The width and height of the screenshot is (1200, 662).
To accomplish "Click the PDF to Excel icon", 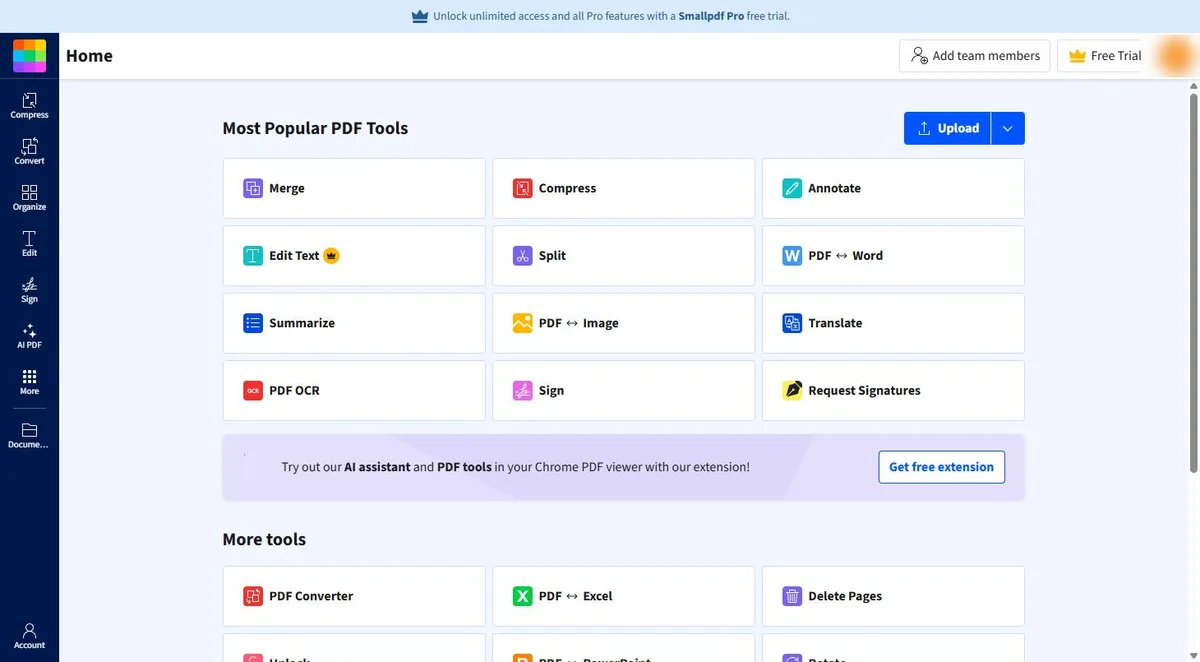I will [x=522, y=596].
